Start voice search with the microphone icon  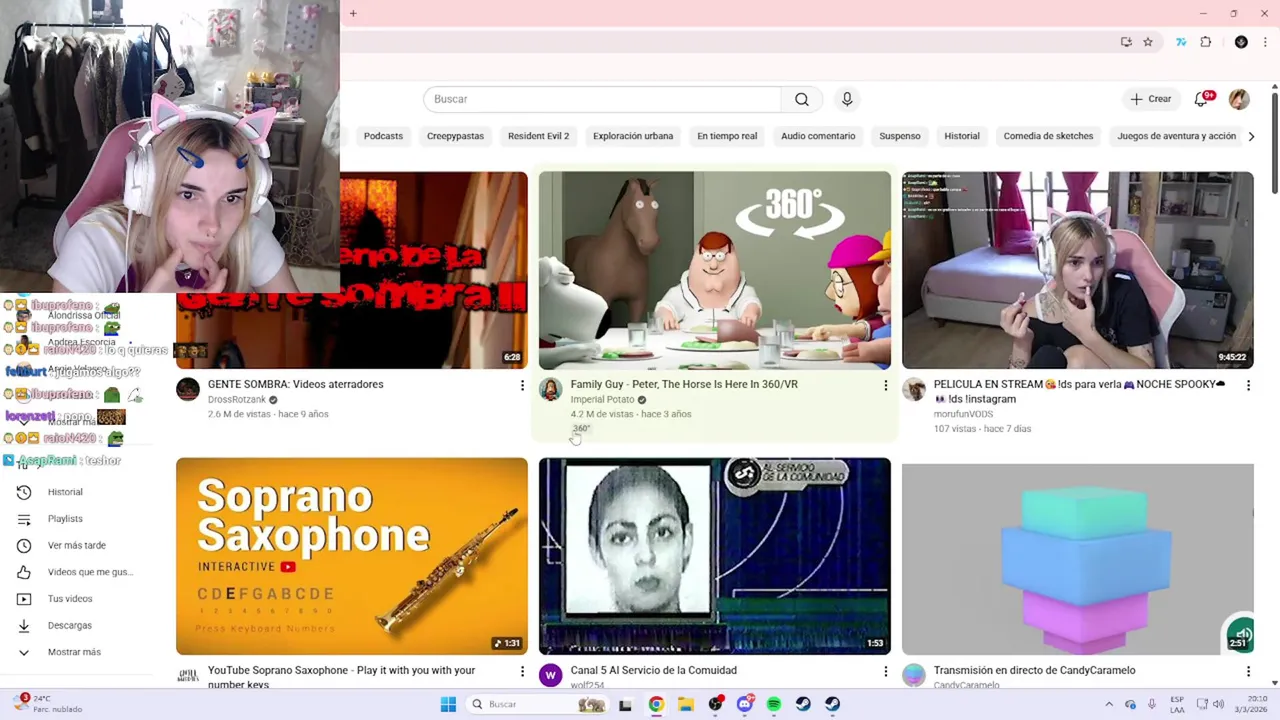pyautogui.click(x=847, y=99)
